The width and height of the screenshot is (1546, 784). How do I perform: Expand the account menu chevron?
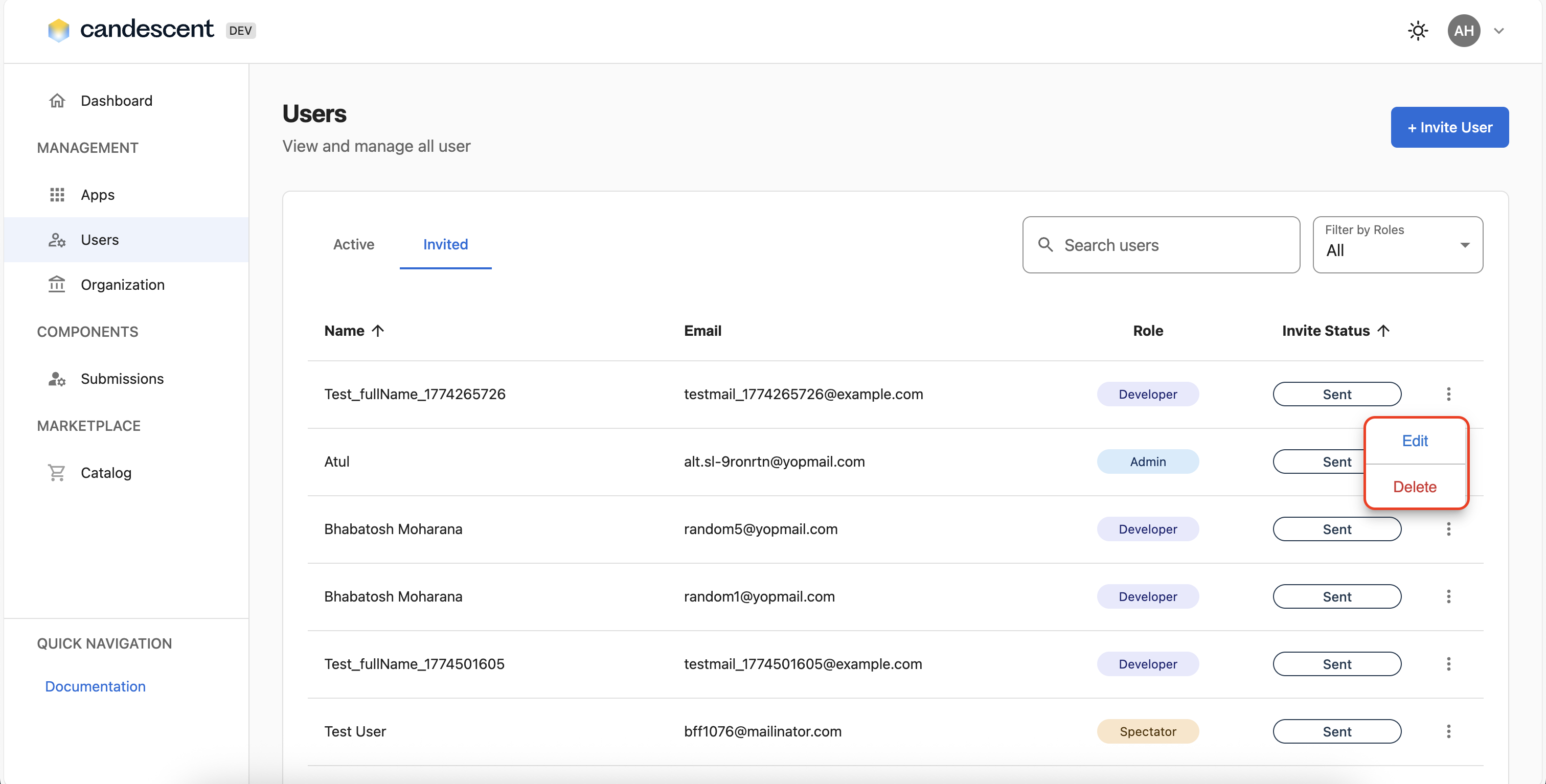pos(1498,31)
